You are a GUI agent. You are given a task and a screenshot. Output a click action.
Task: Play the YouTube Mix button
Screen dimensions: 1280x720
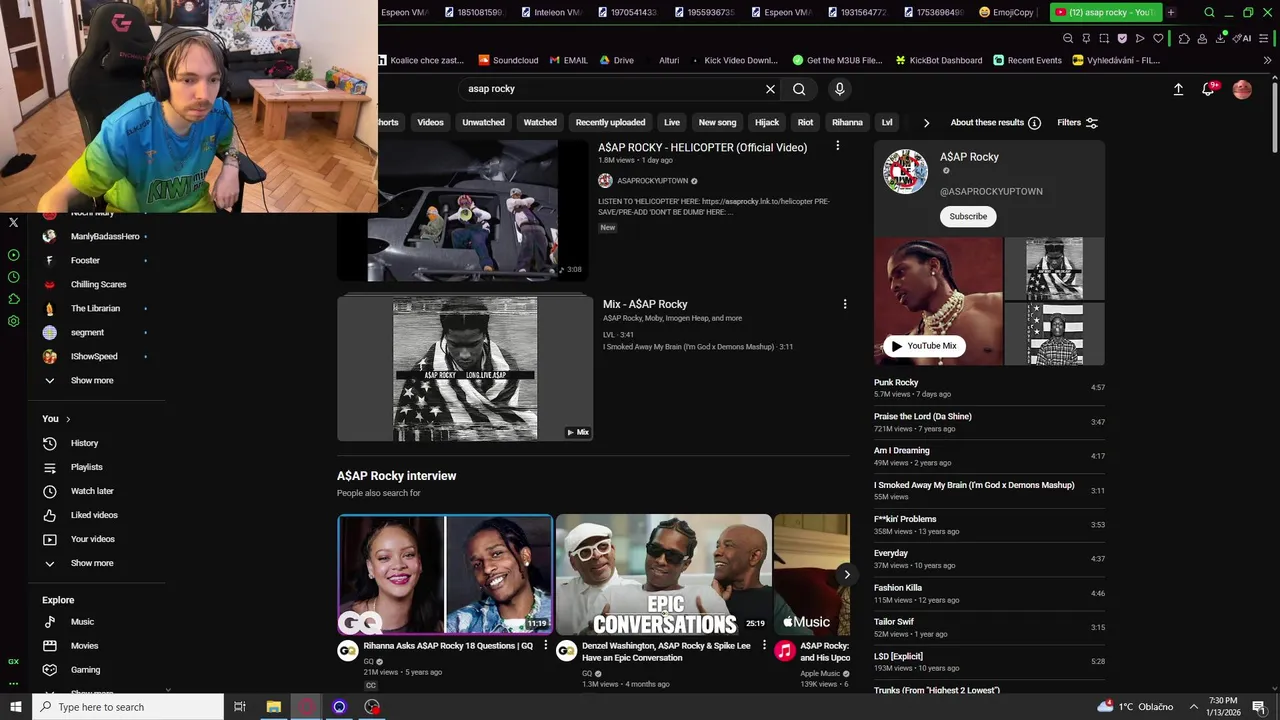(924, 346)
